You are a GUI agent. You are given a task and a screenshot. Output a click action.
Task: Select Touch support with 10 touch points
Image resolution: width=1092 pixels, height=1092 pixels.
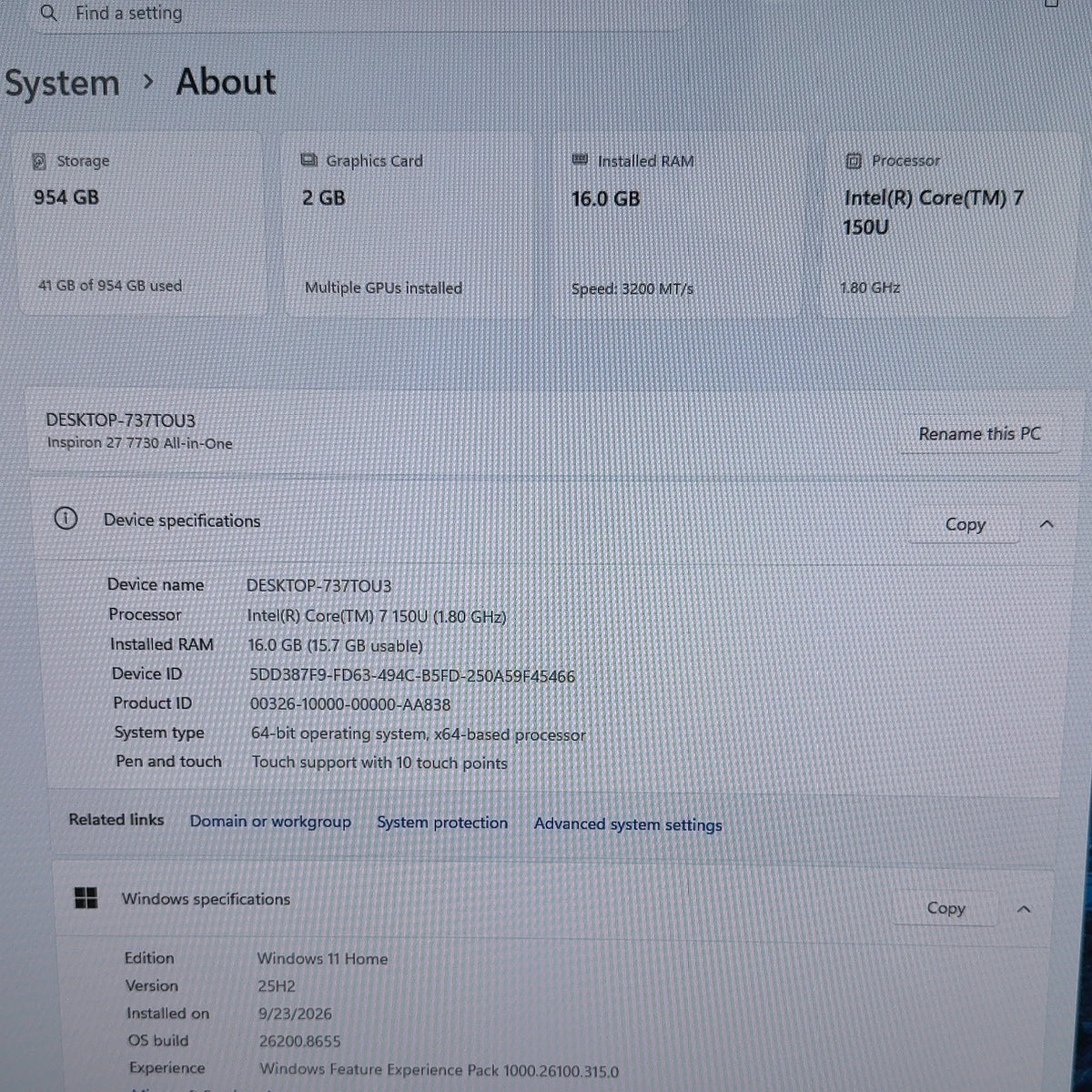(379, 763)
